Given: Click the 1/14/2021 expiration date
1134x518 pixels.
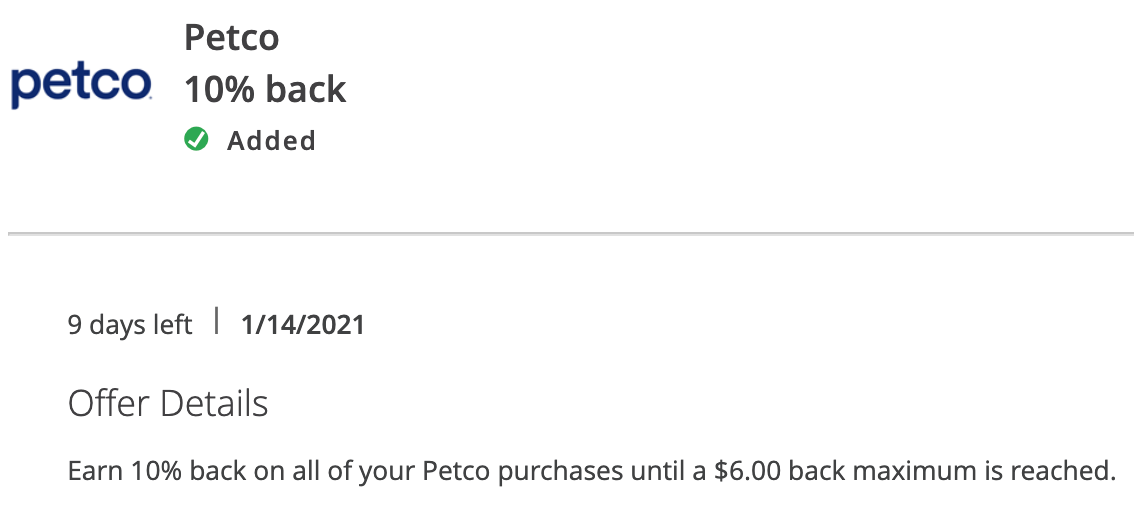Looking at the screenshot, I should point(302,325).
